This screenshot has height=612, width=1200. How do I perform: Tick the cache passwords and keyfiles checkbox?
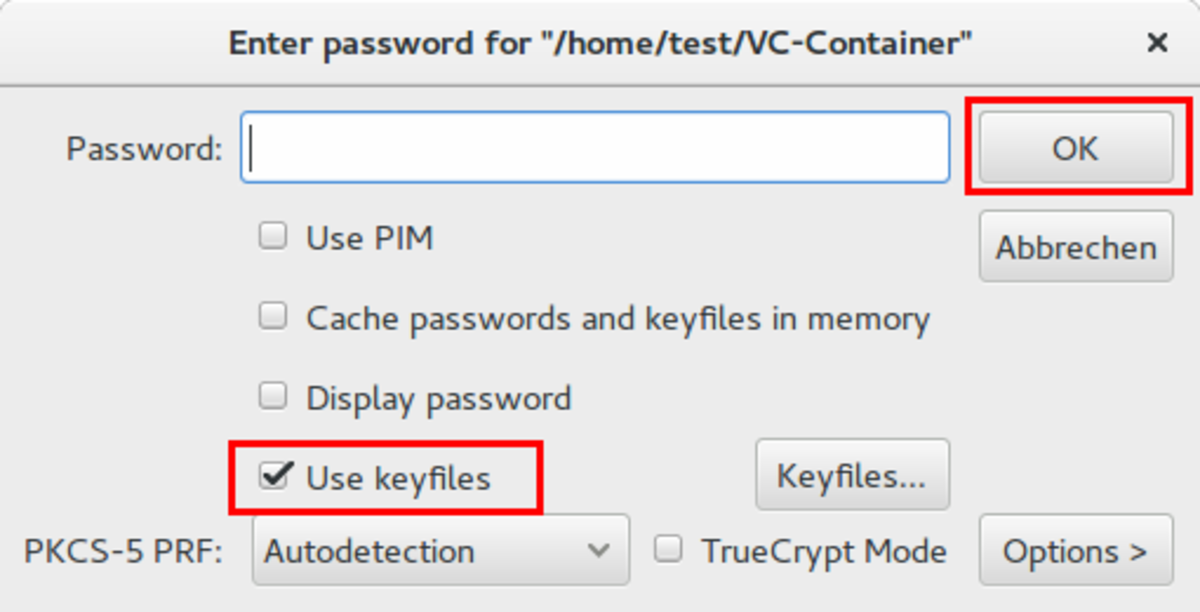click(272, 317)
